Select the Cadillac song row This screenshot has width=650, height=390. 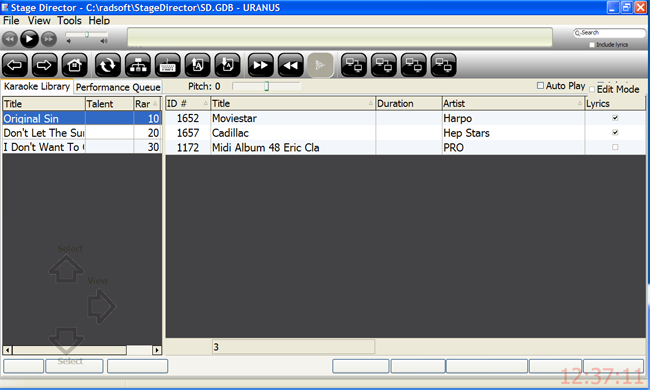[x=405, y=133]
